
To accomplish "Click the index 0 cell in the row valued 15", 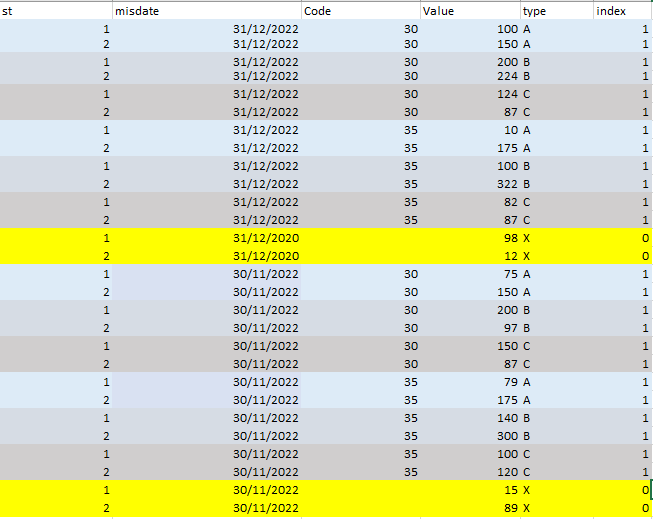I will [x=623, y=490].
